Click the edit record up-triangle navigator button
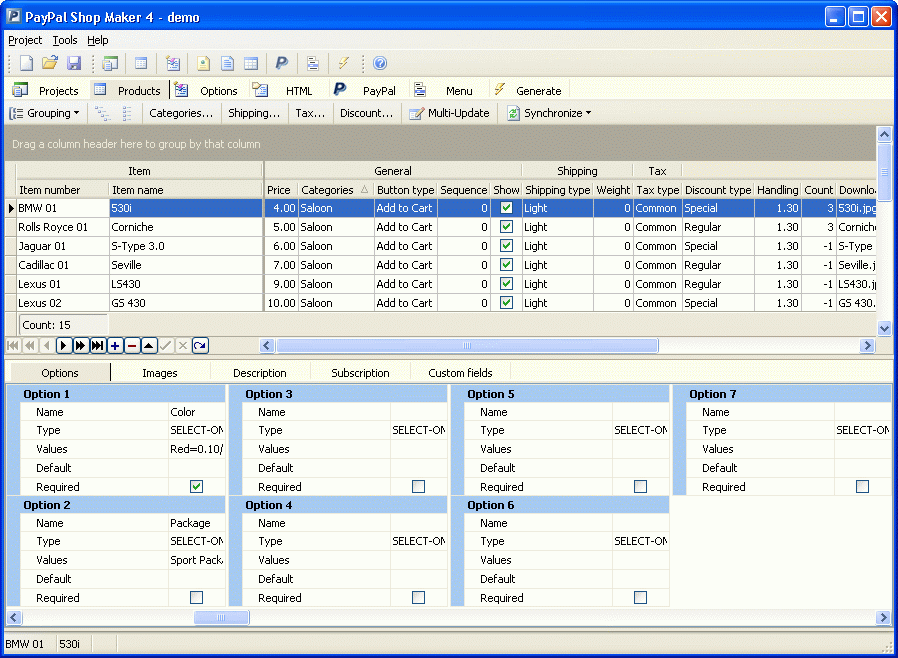This screenshot has height=658, width=898. [x=149, y=345]
